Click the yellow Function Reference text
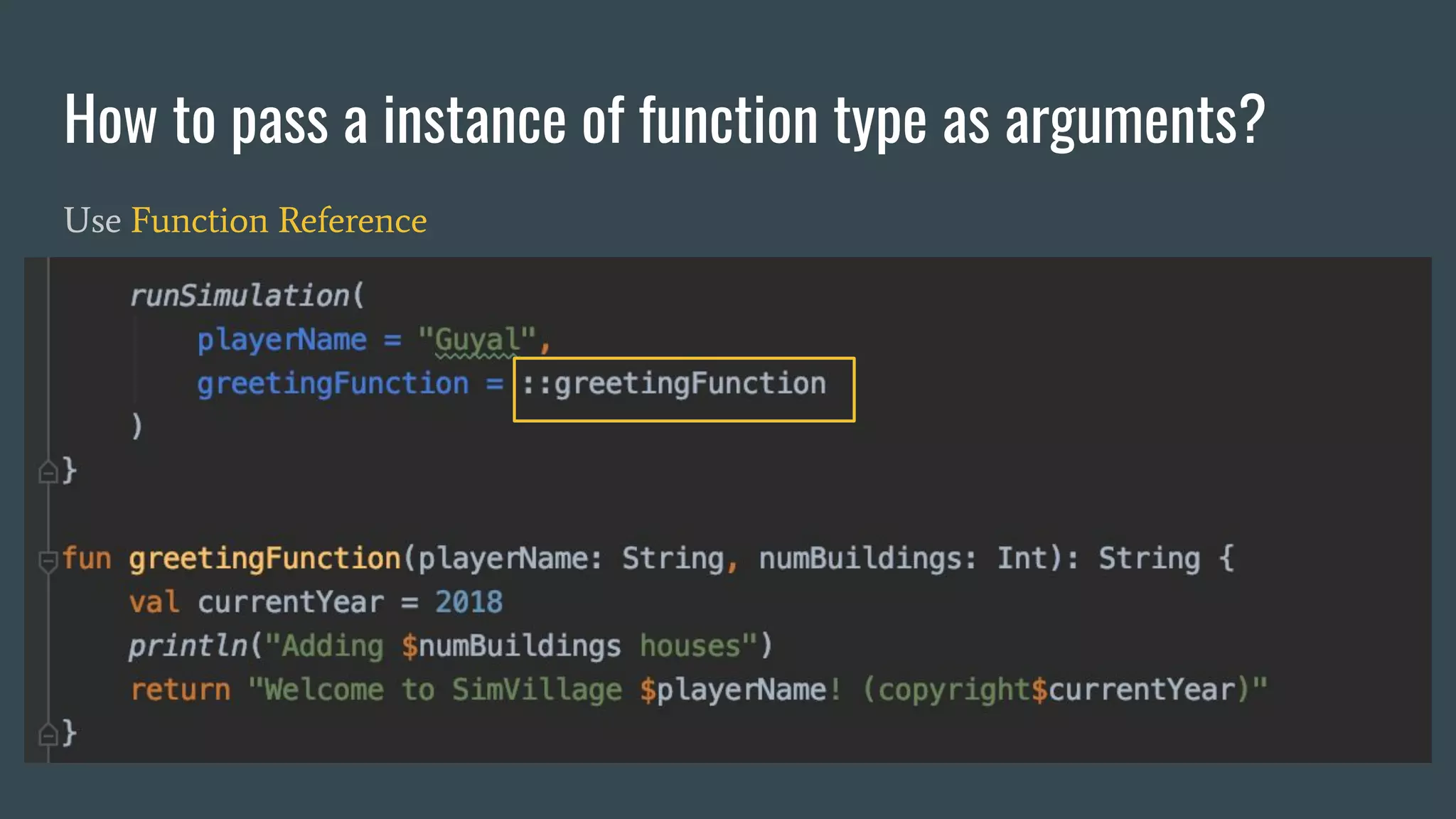 pyautogui.click(x=279, y=220)
